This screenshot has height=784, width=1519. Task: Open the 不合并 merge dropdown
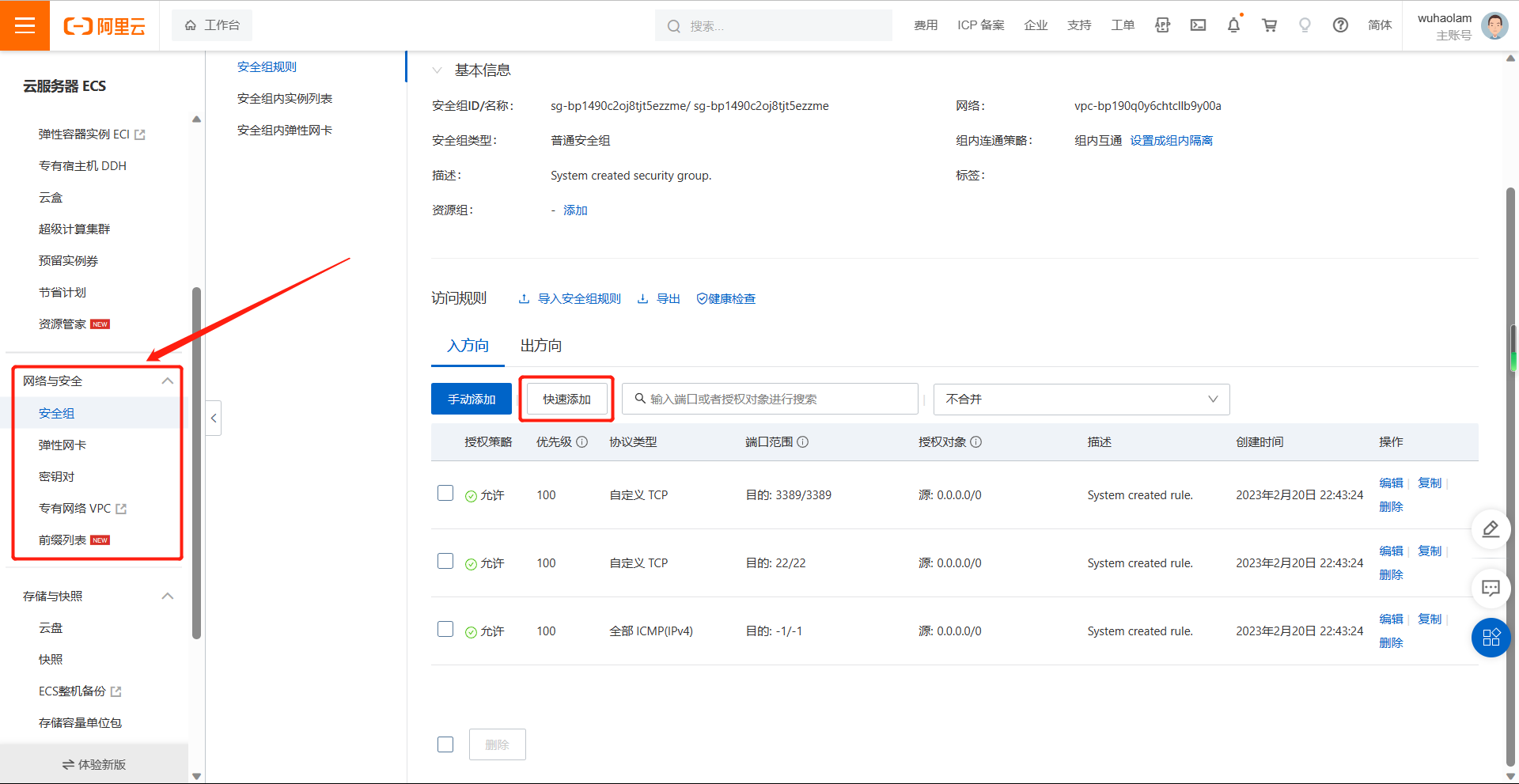1081,399
